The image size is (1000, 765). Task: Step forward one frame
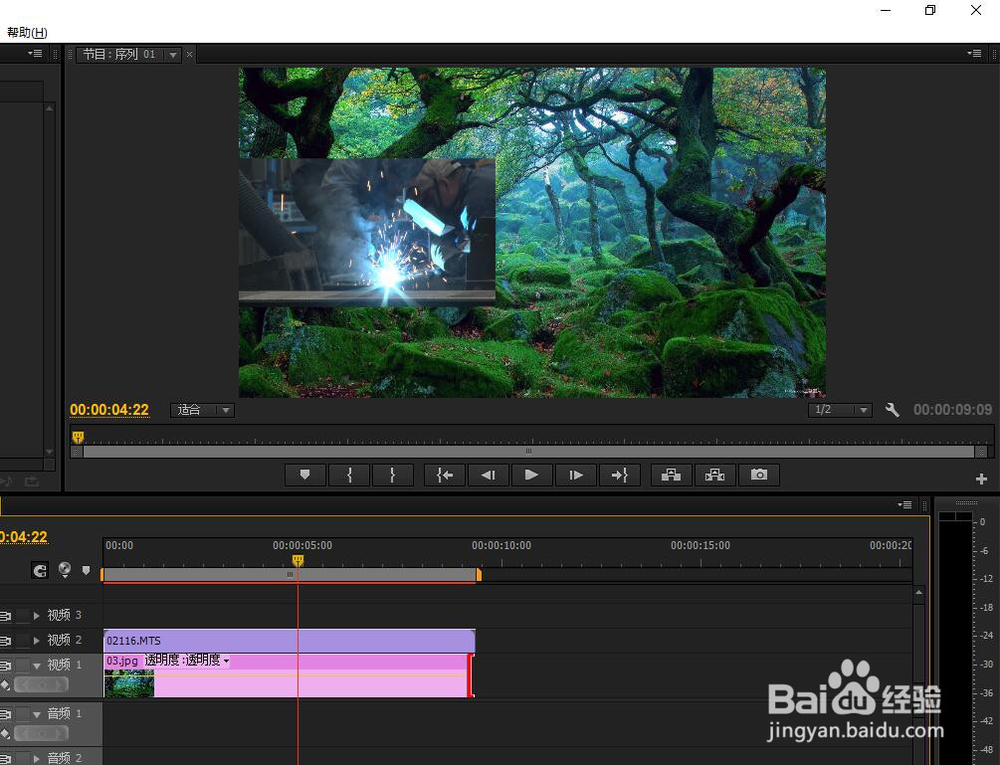pyautogui.click(x=575, y=475)
